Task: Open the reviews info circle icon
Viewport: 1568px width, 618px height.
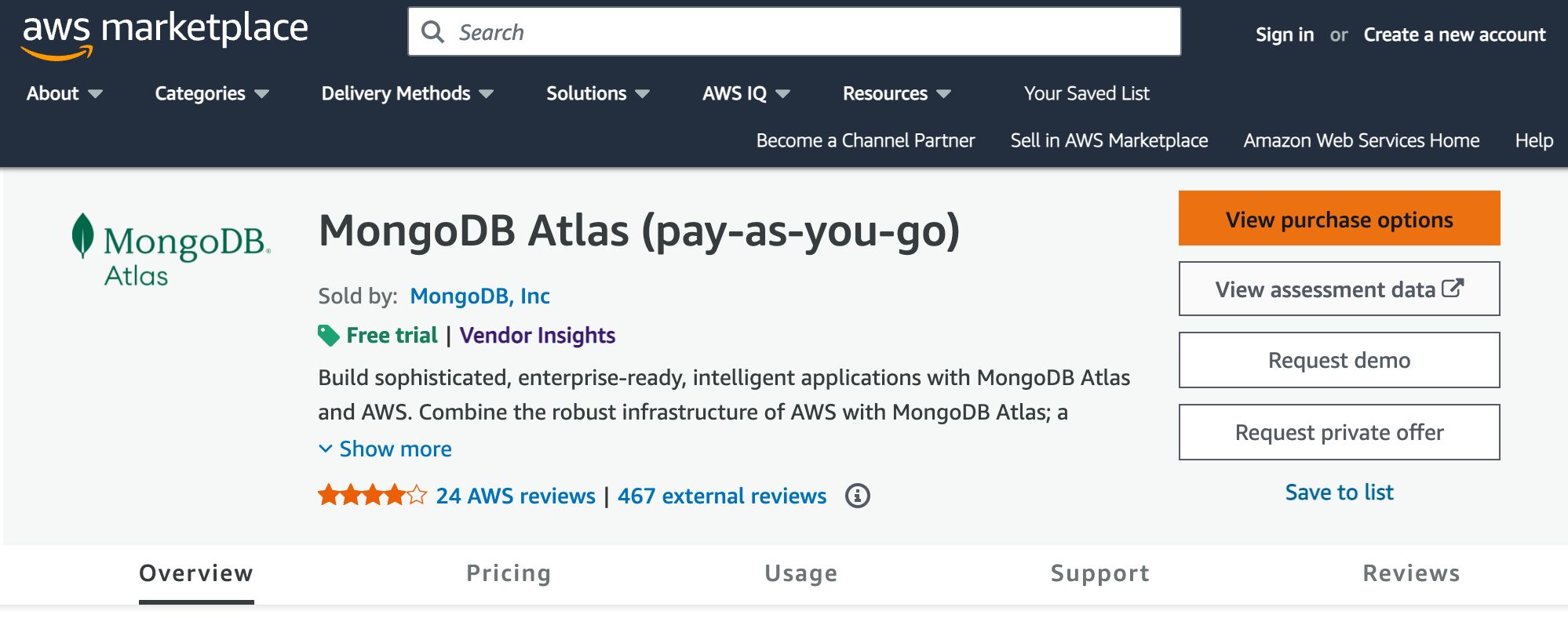Action: (x=857, y=496)
